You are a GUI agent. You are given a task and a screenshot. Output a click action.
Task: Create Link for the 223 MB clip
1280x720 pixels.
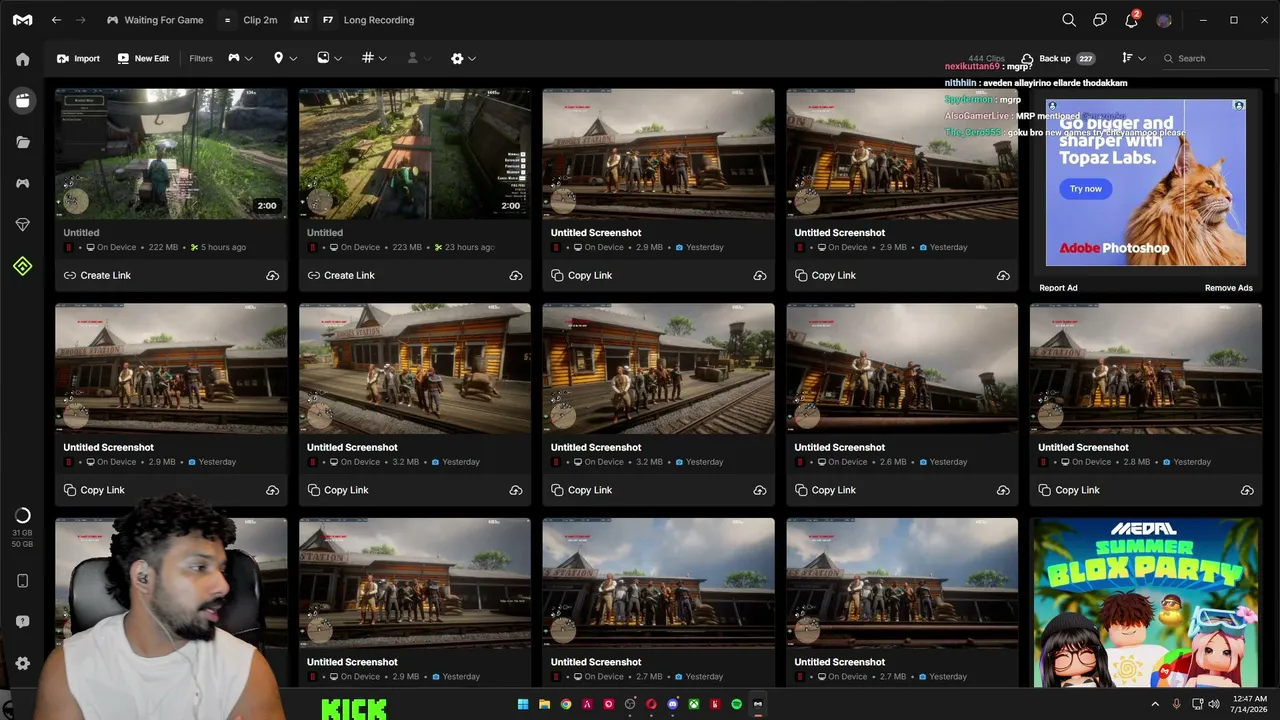click(x=341, y=275)
